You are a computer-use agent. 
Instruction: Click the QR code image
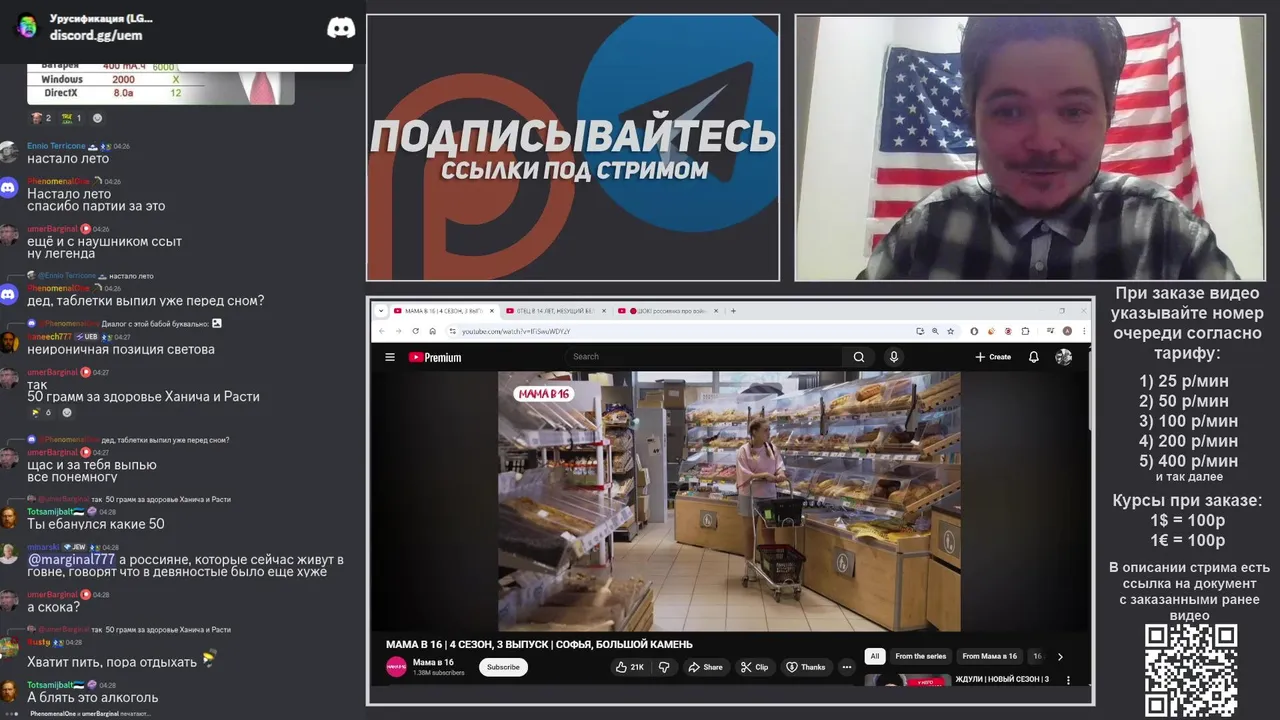1191,671
